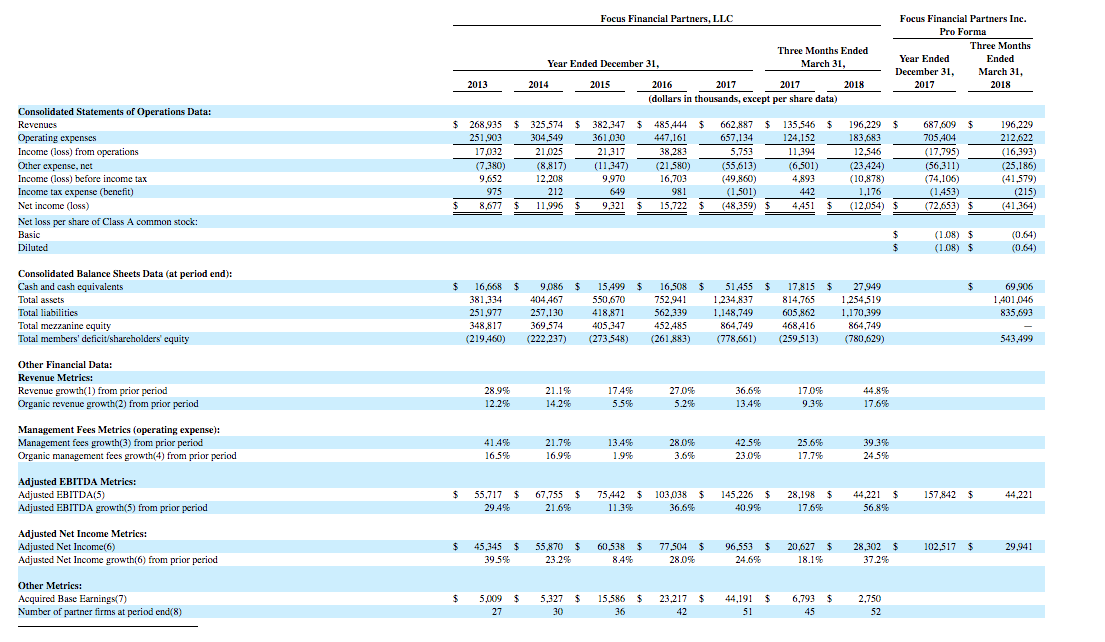Select the 'Net income (loss)' row label
Image resolution: width=1105 pixels, height=642 pixels.
54,206
